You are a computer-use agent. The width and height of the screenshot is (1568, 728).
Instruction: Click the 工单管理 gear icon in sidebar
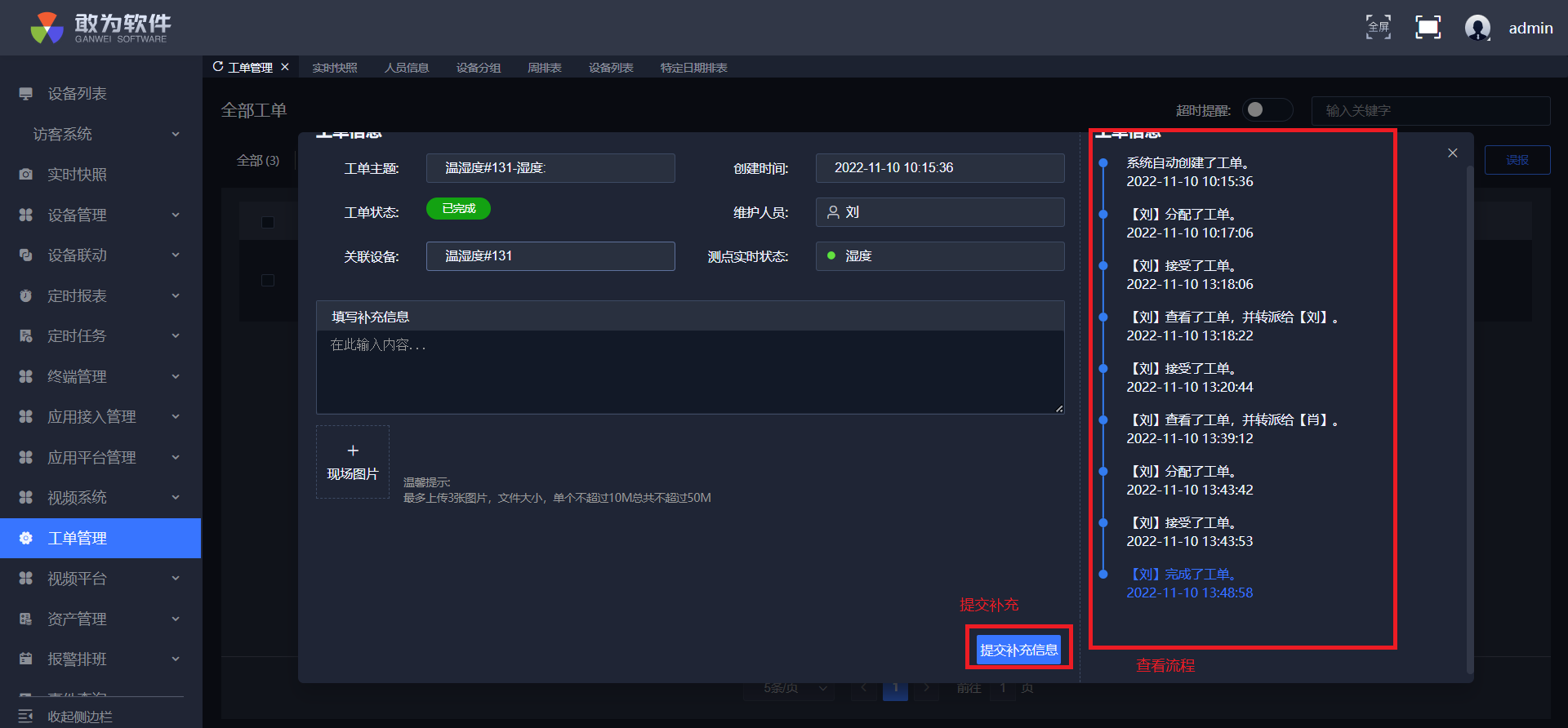click(x=26, y=538)
